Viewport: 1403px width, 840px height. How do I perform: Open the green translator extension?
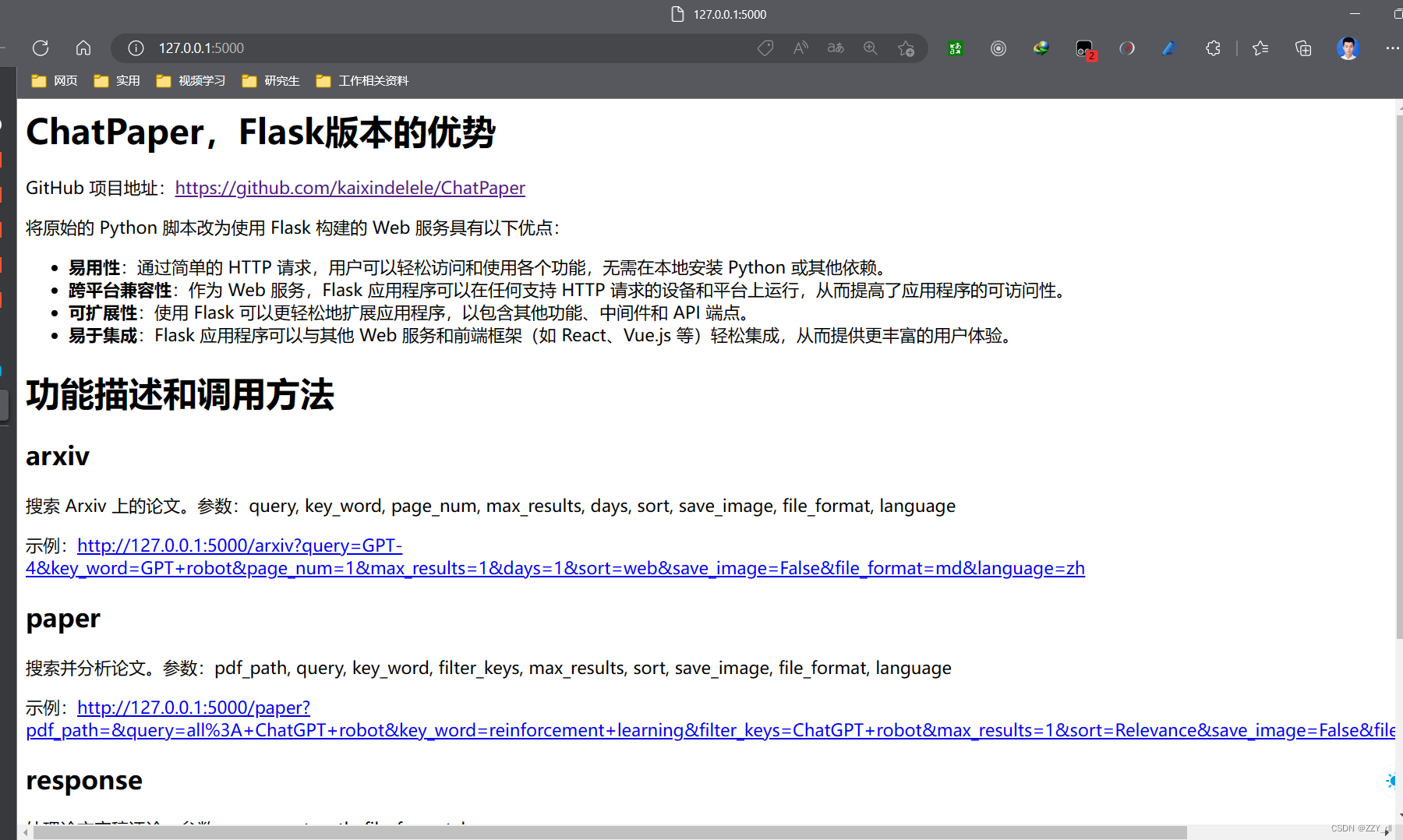click(955, 48)
